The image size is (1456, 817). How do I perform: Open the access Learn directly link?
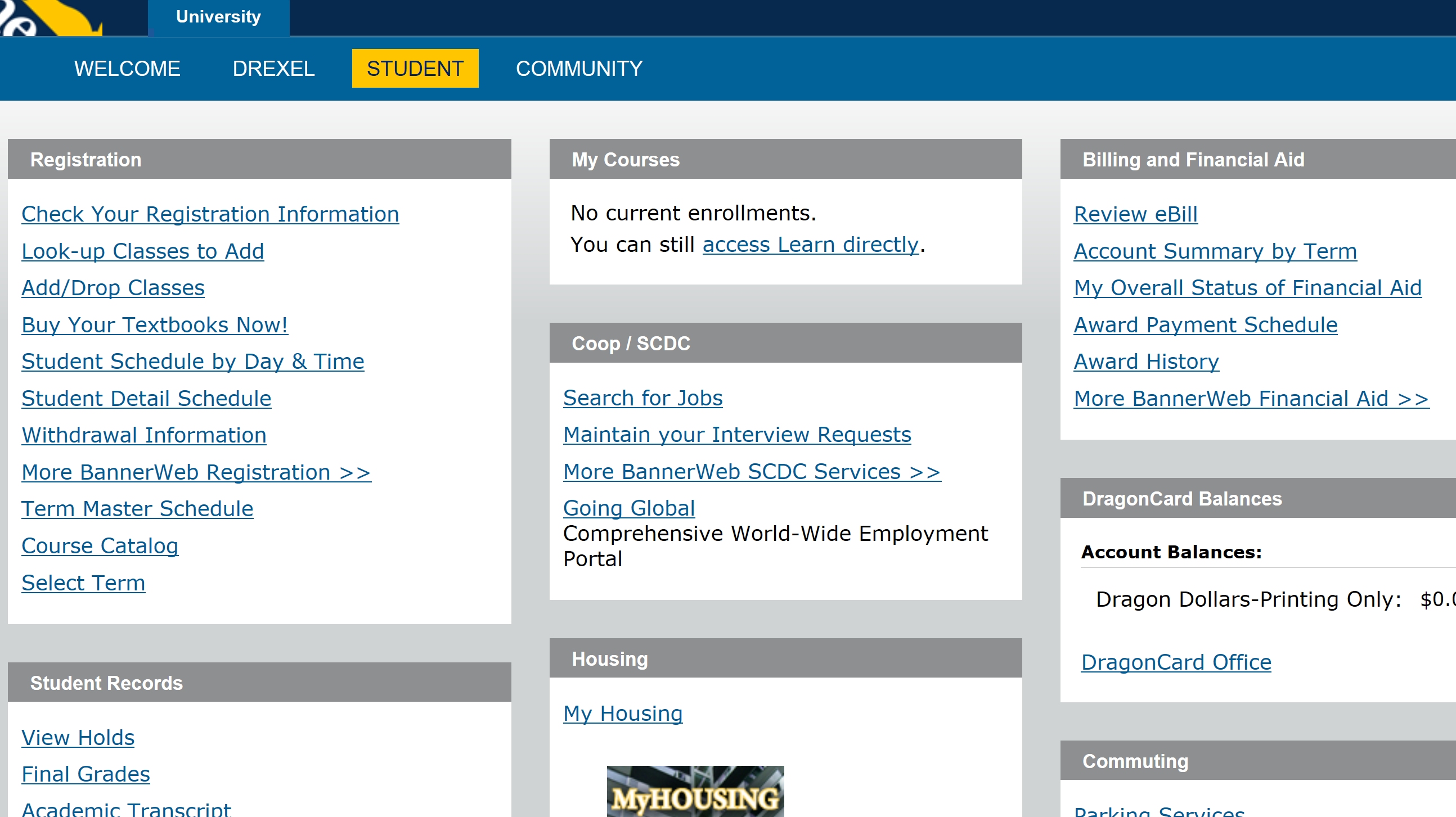pos(811,245)
